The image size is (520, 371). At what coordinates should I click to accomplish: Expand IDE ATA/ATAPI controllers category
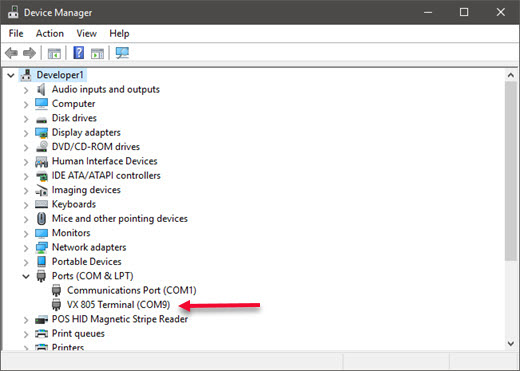26,176
